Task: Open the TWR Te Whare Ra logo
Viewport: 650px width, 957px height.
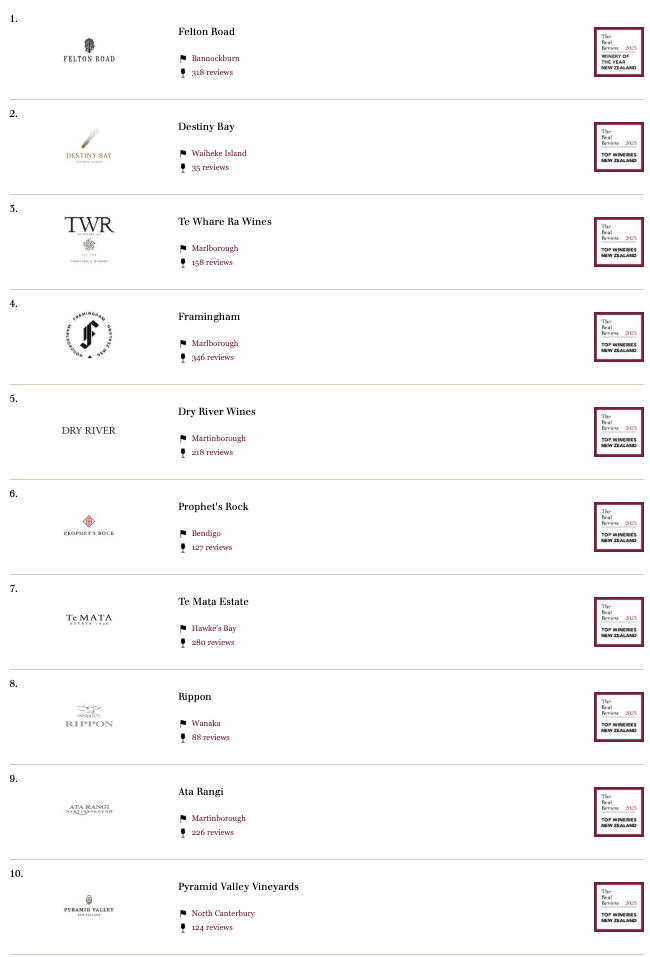Action: [x=89, y=240]
